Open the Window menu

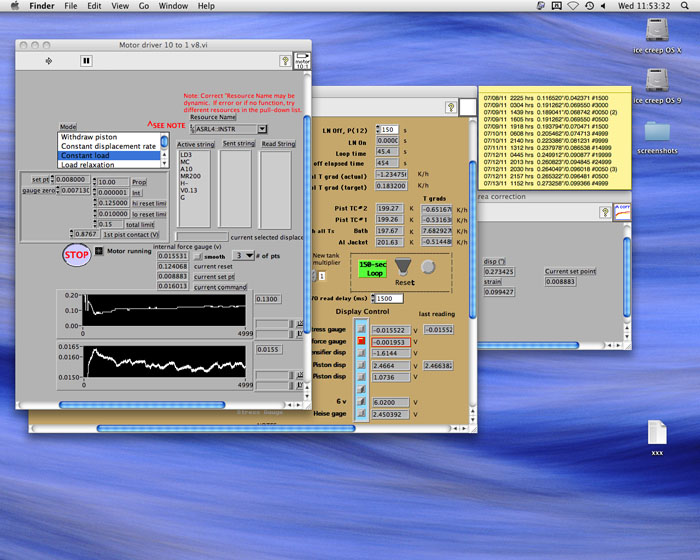pyautogui.click(x=173, y=6)
